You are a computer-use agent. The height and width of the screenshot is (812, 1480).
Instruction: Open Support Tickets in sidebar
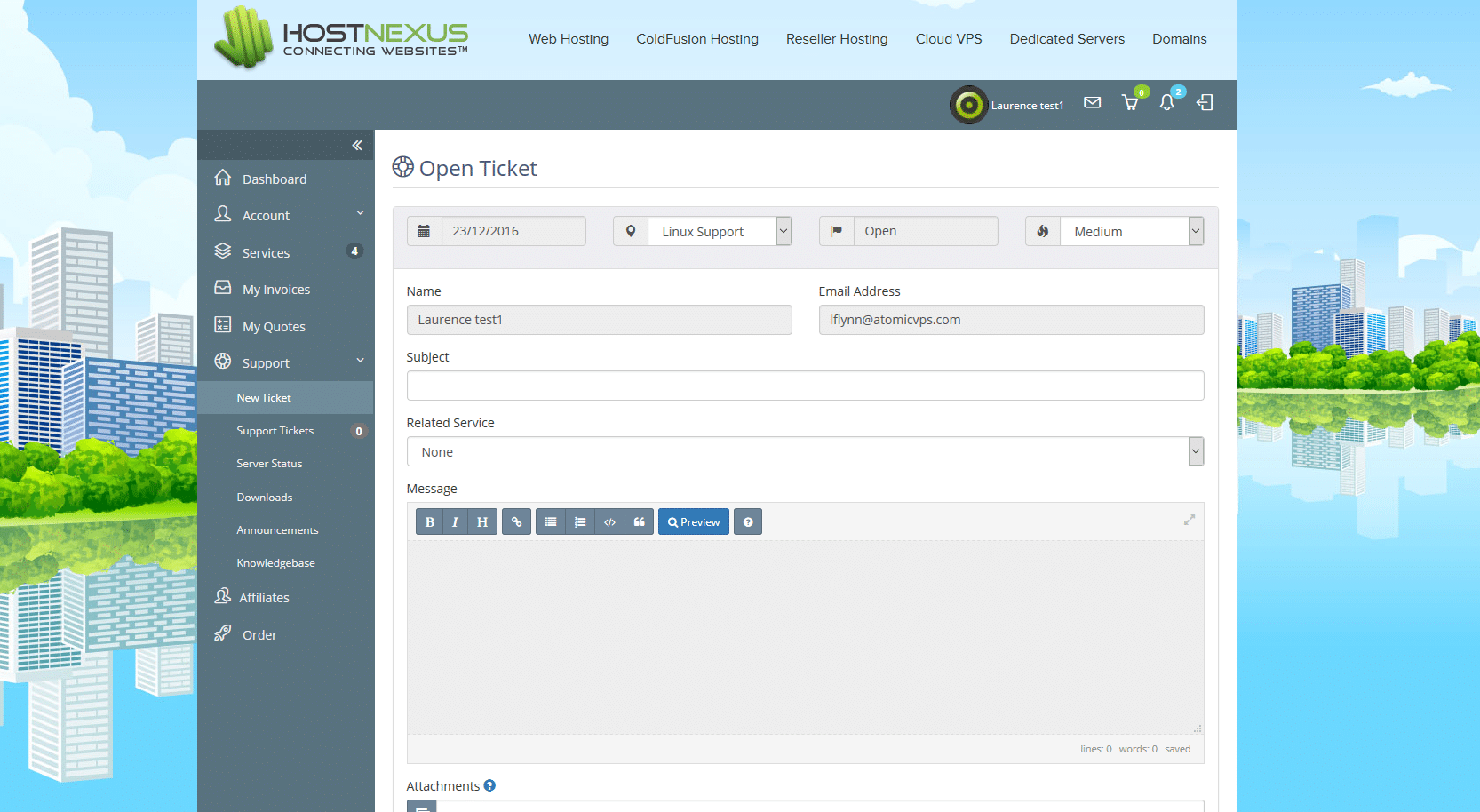coord(275,431)
